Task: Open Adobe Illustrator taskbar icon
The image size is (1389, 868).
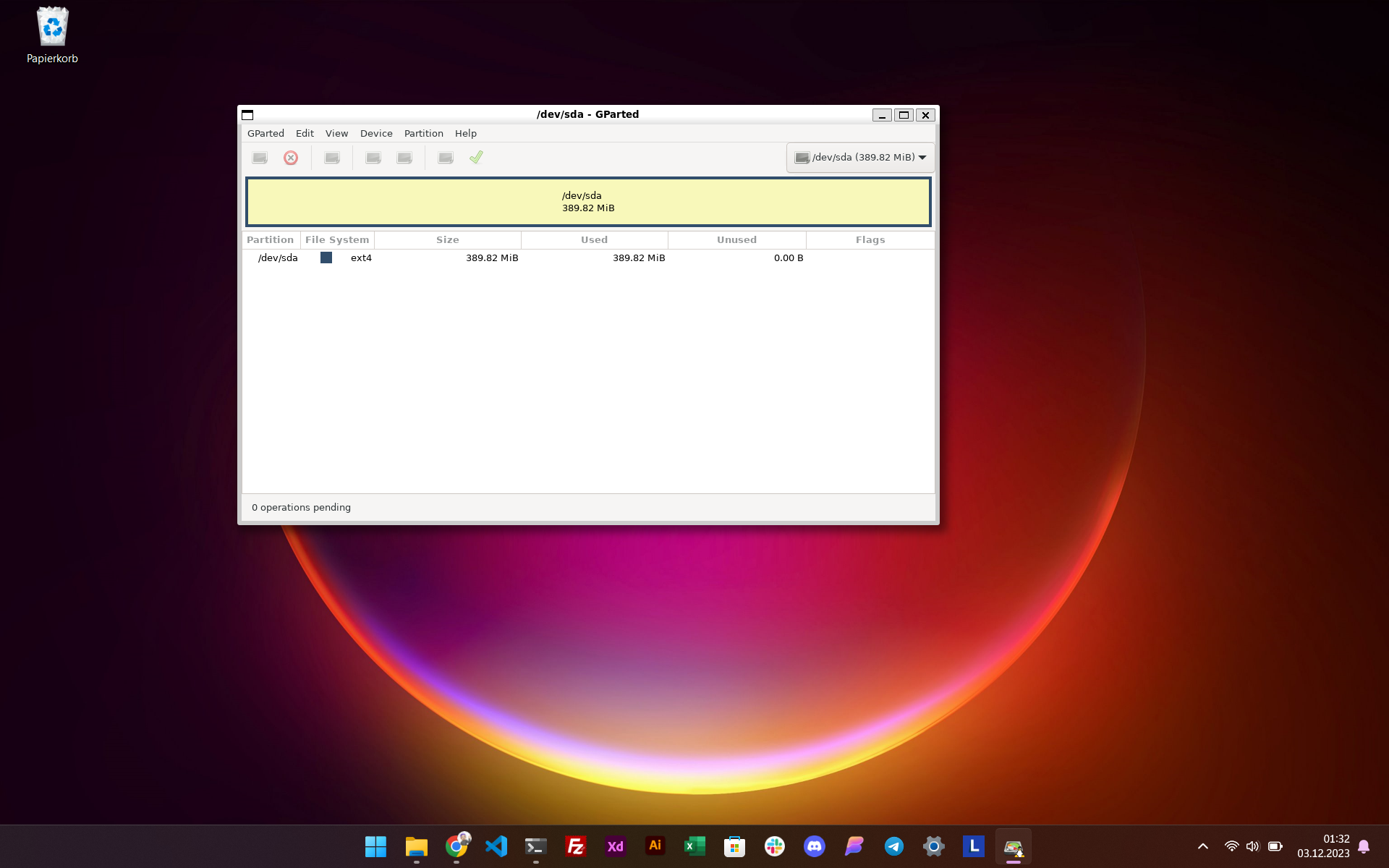Action: [x=655, y=846]
